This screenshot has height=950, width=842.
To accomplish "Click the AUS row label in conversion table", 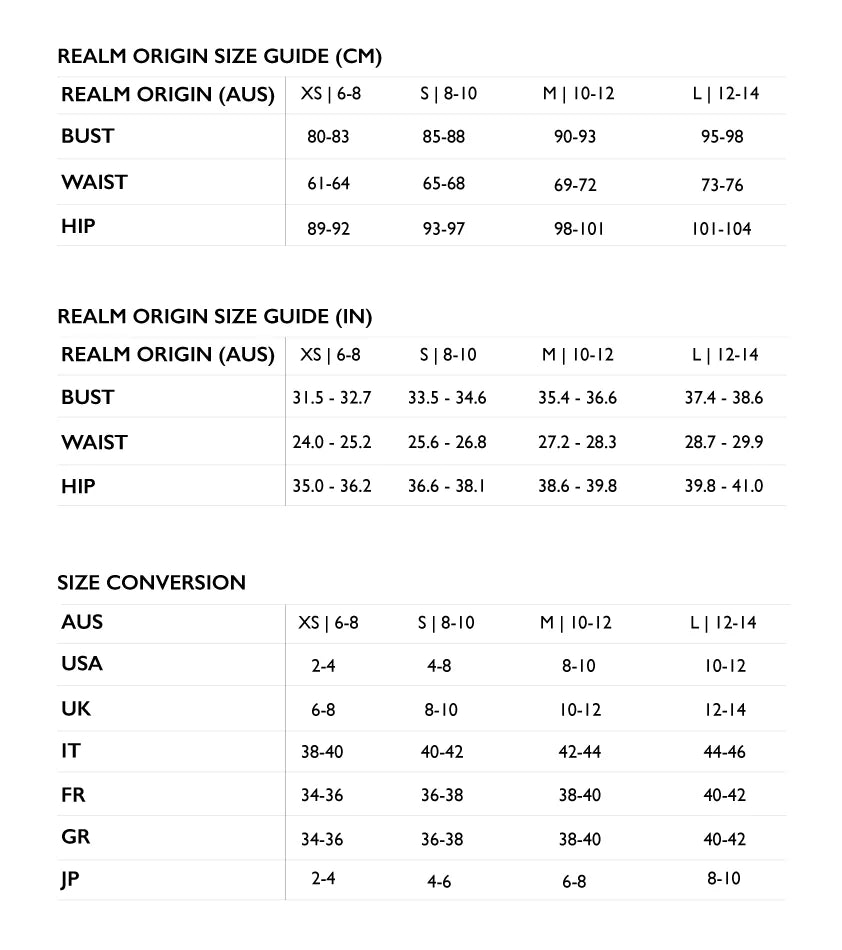I will tap(82, 622).
